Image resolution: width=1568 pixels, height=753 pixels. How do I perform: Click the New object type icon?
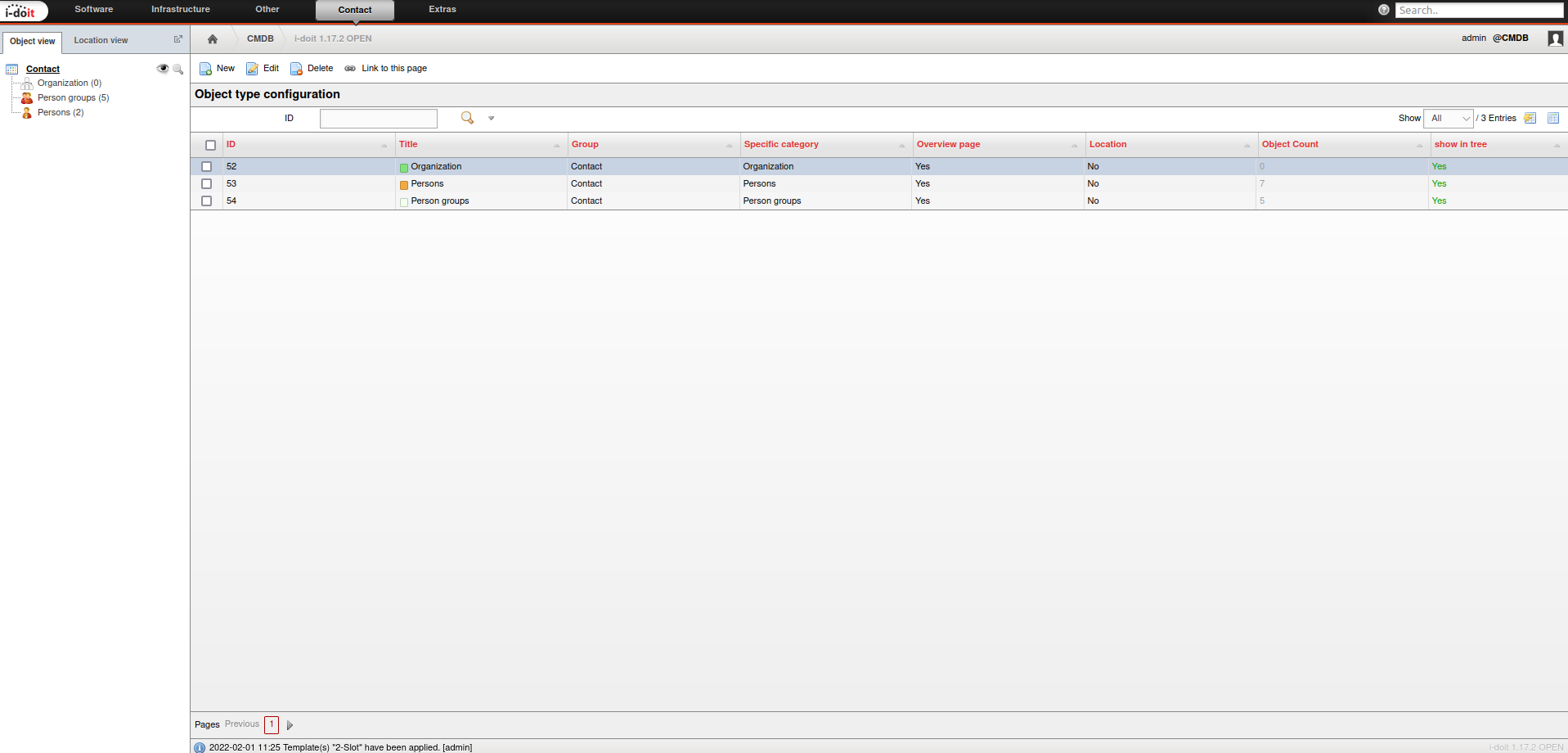click(206, 69)
